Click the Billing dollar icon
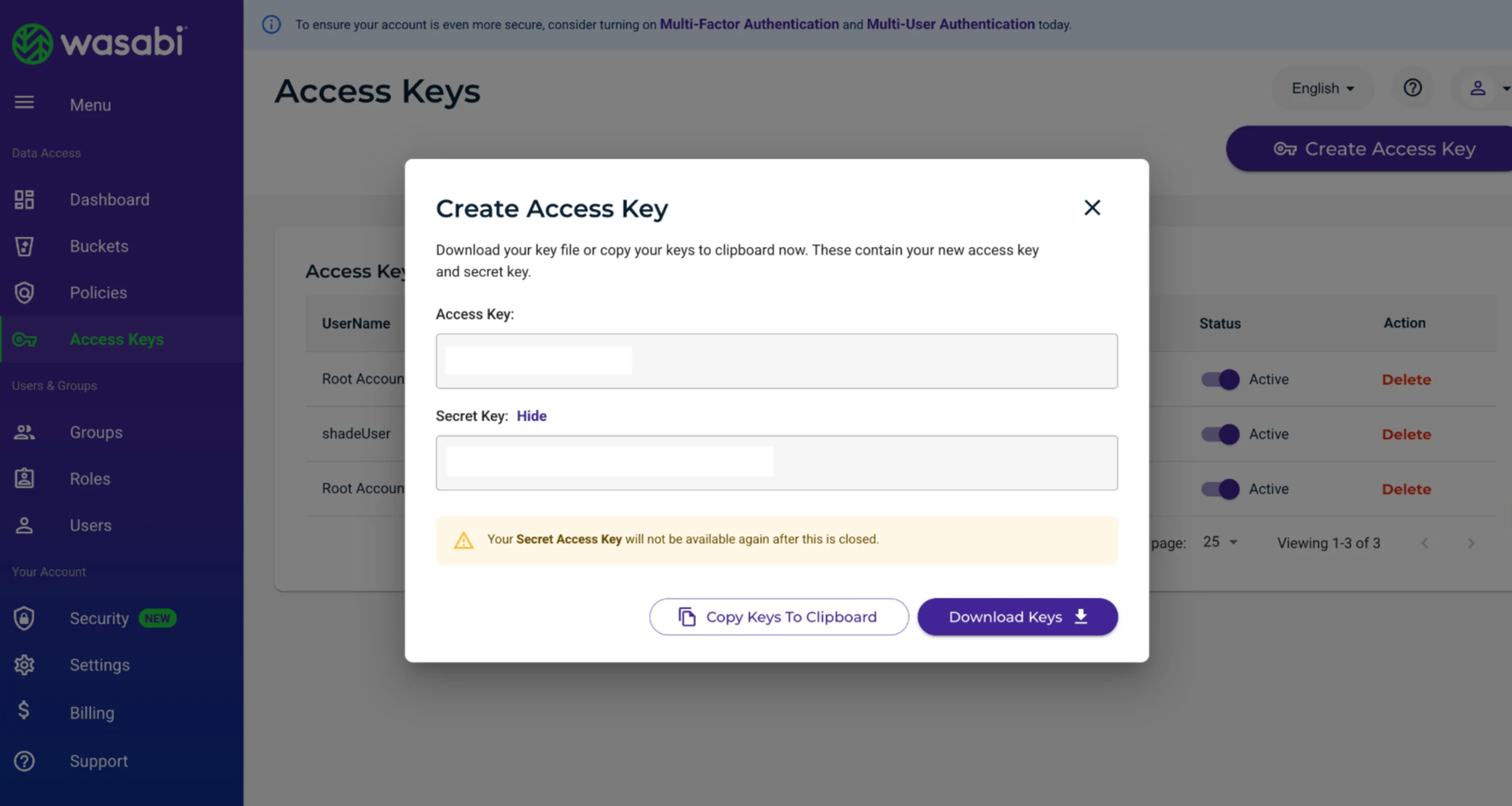This screenshot has height=806, width=1512. pos(24,711)
